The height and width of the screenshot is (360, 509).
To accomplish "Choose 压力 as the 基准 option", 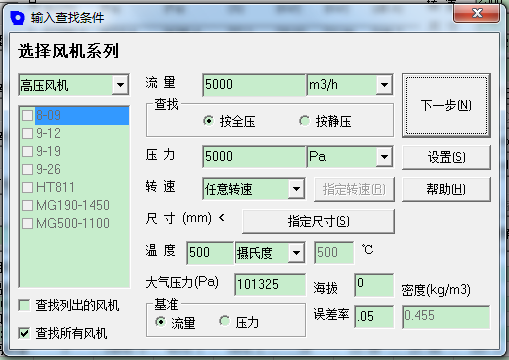I will 224,321.
